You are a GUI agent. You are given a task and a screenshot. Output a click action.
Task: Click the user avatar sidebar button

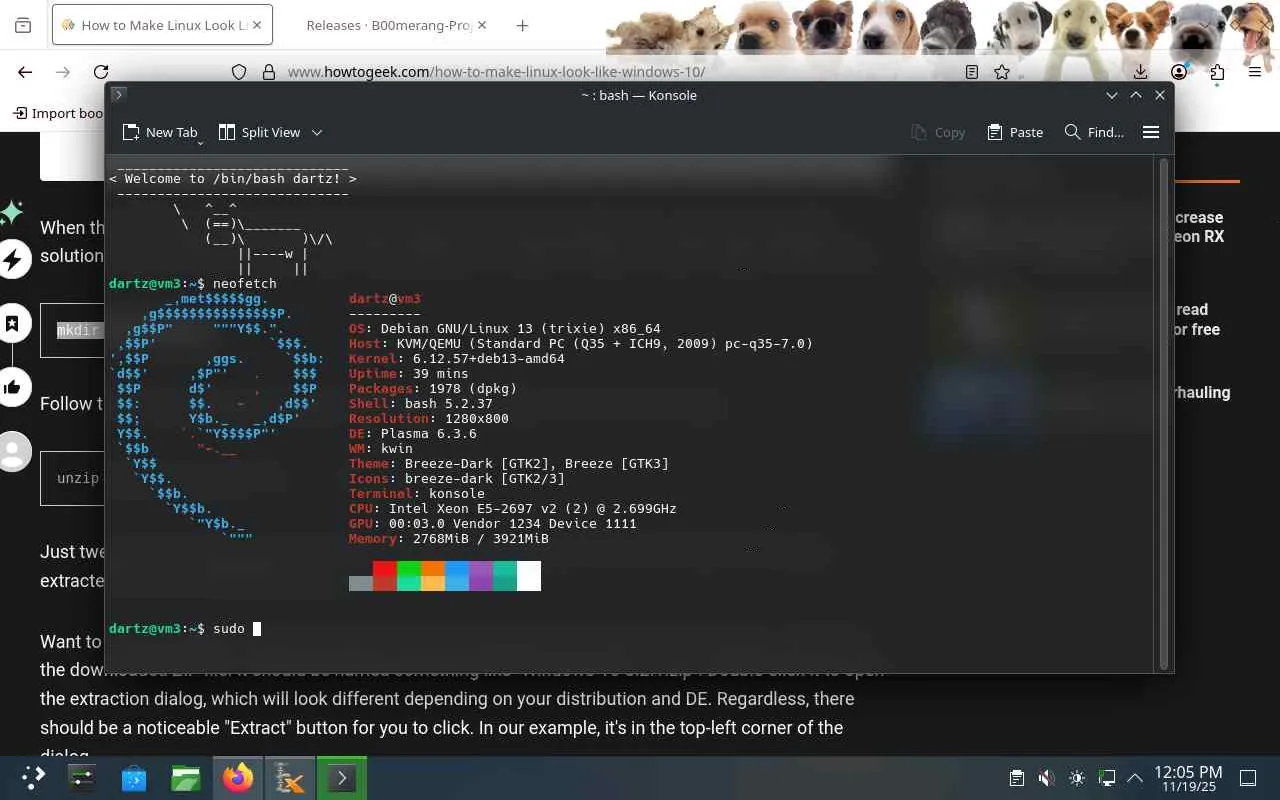(x=12, y=452)
